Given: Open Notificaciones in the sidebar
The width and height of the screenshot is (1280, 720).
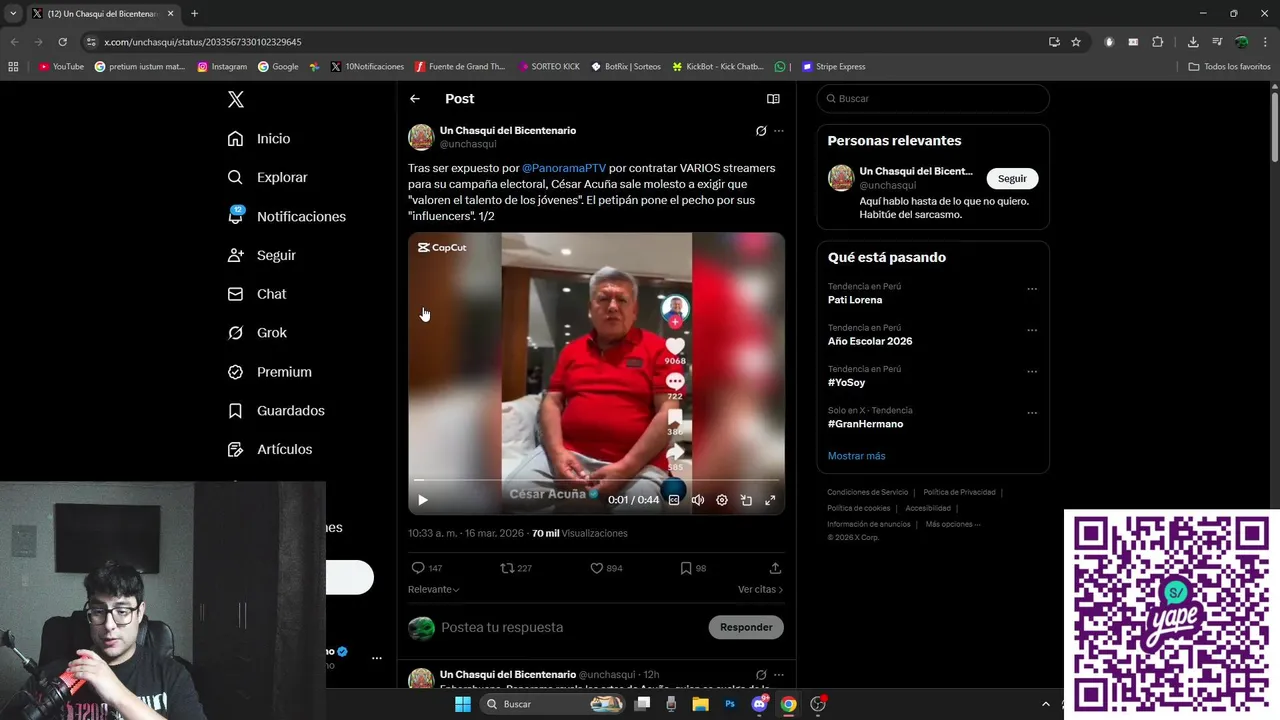Looking at the screenshot, I should 286,216.
